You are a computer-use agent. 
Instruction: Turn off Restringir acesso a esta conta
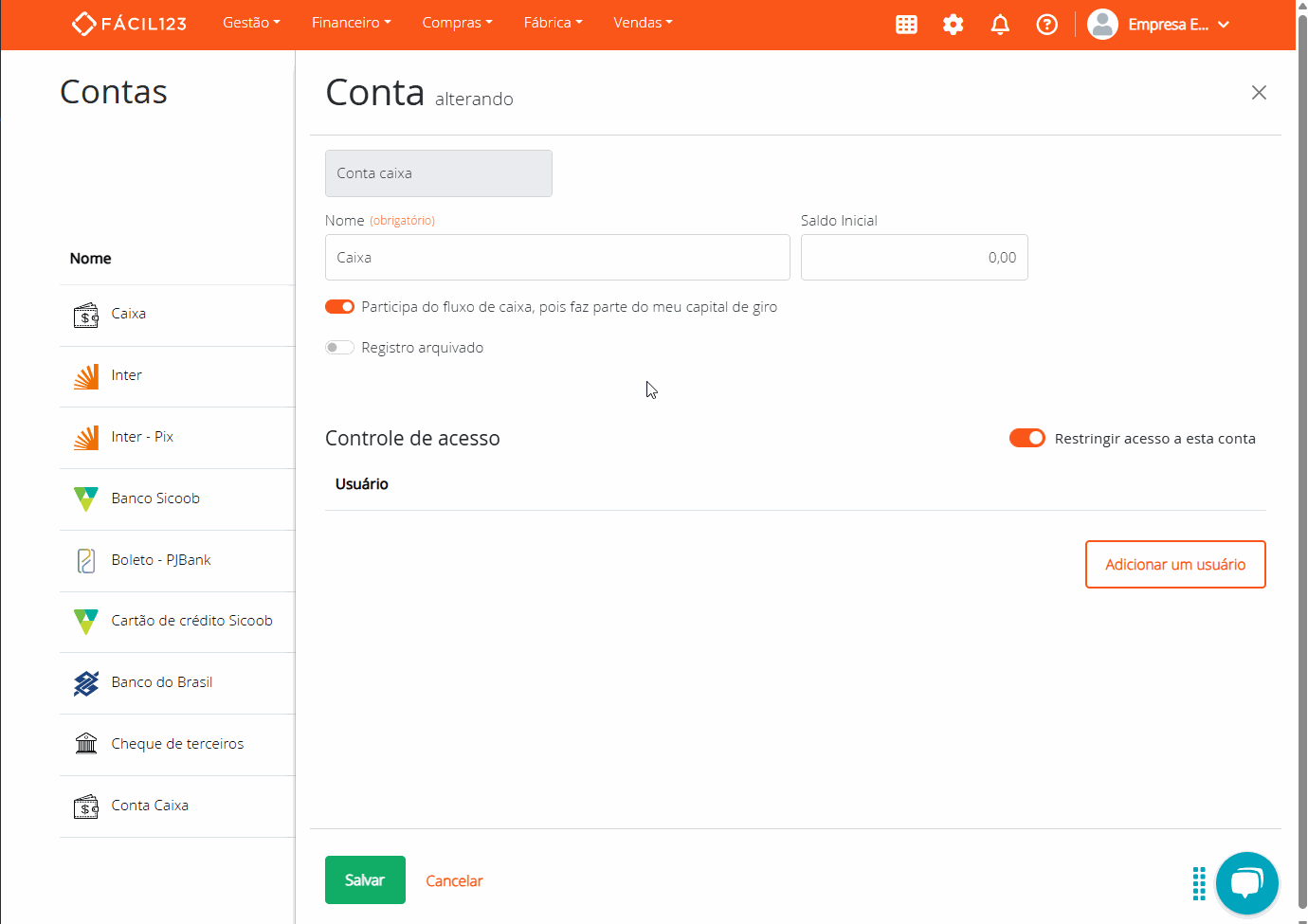click(x=1026, y=438)
